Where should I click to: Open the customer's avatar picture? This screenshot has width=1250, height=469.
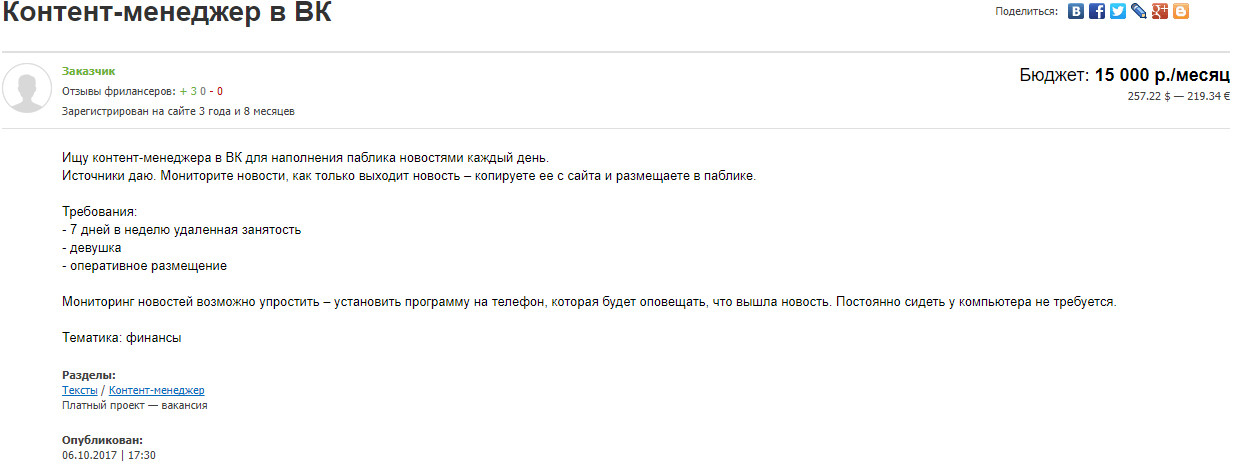(x=27, y=88)
